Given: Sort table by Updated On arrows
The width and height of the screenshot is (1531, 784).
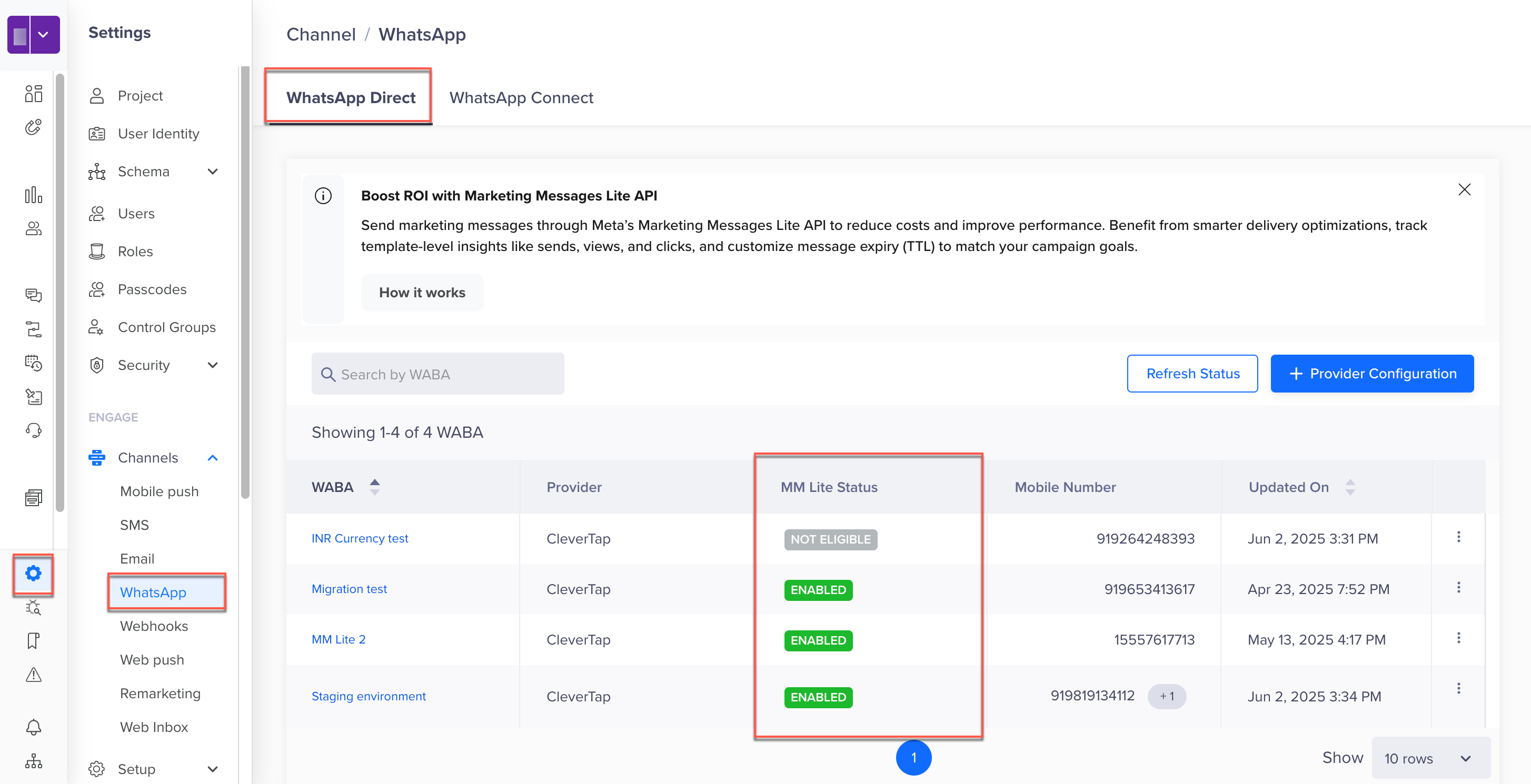Looking at the screenshot, I should (x=1350, y=487).
